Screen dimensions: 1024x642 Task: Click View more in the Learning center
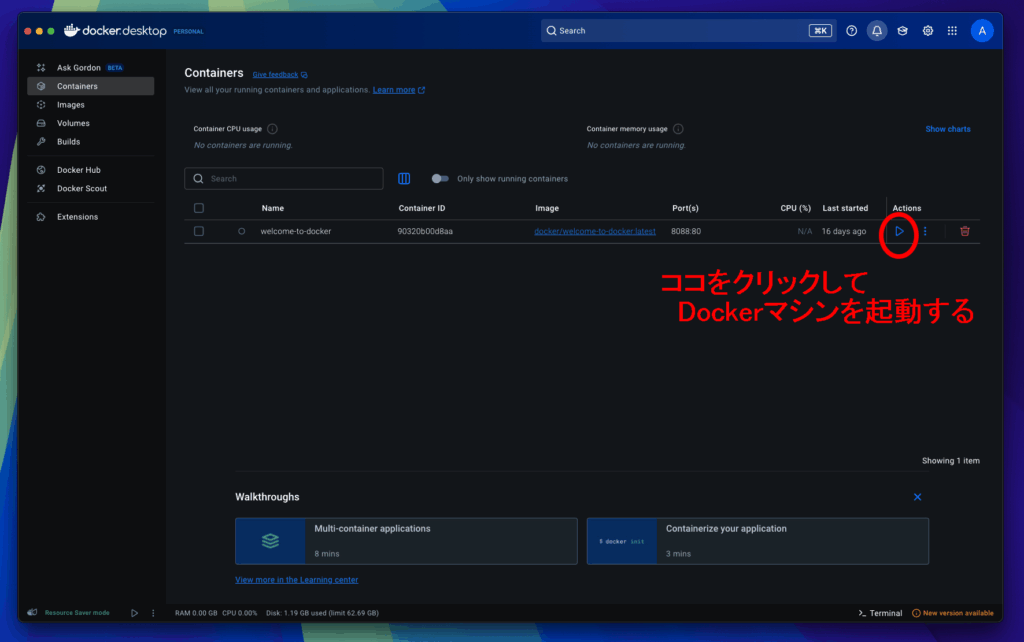(x=296, y=579)
